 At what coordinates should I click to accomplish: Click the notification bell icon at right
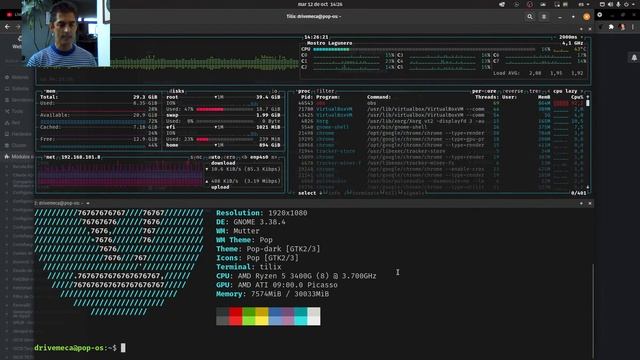click(634, 58)
